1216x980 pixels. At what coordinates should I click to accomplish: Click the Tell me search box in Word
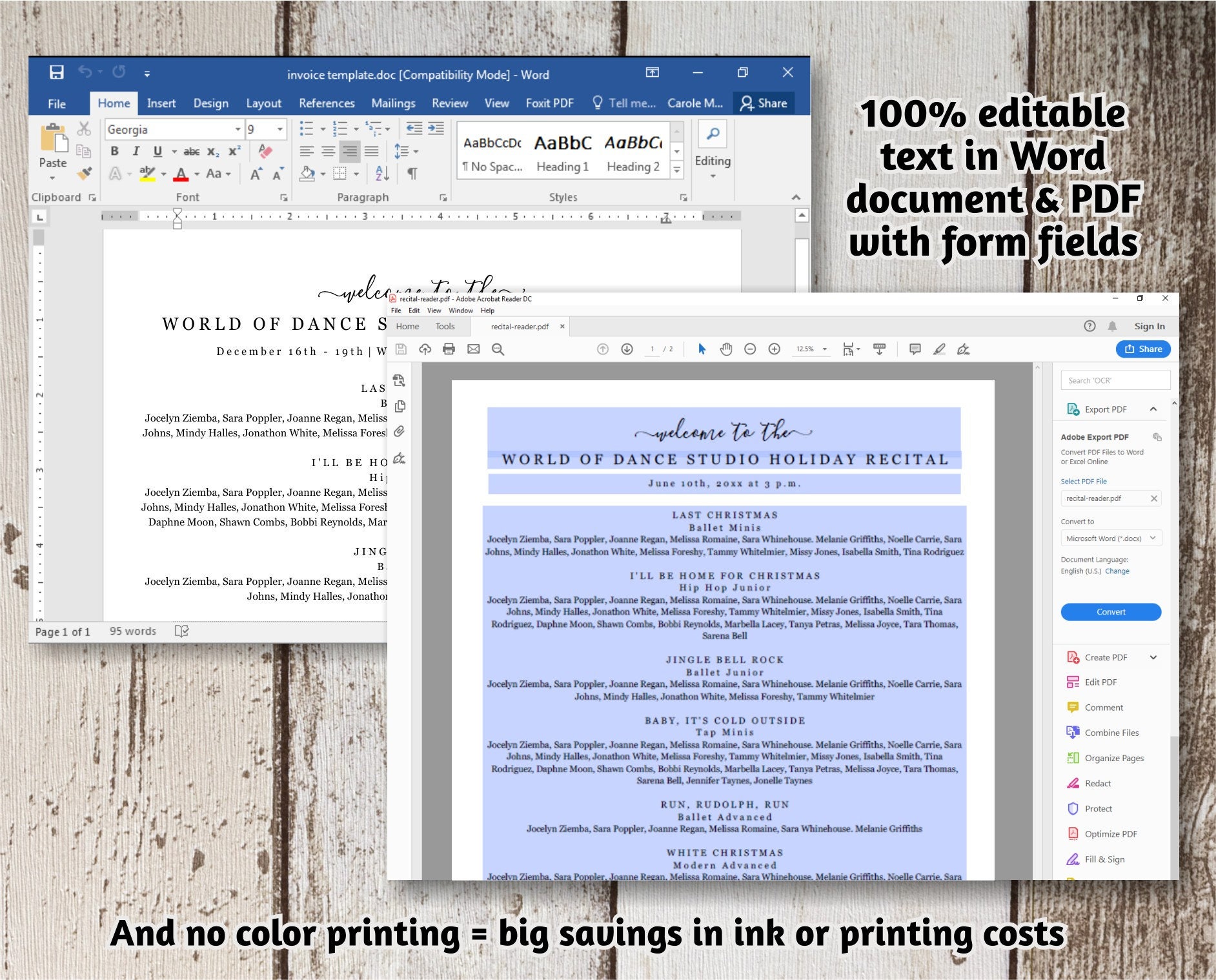coord(624,103)
